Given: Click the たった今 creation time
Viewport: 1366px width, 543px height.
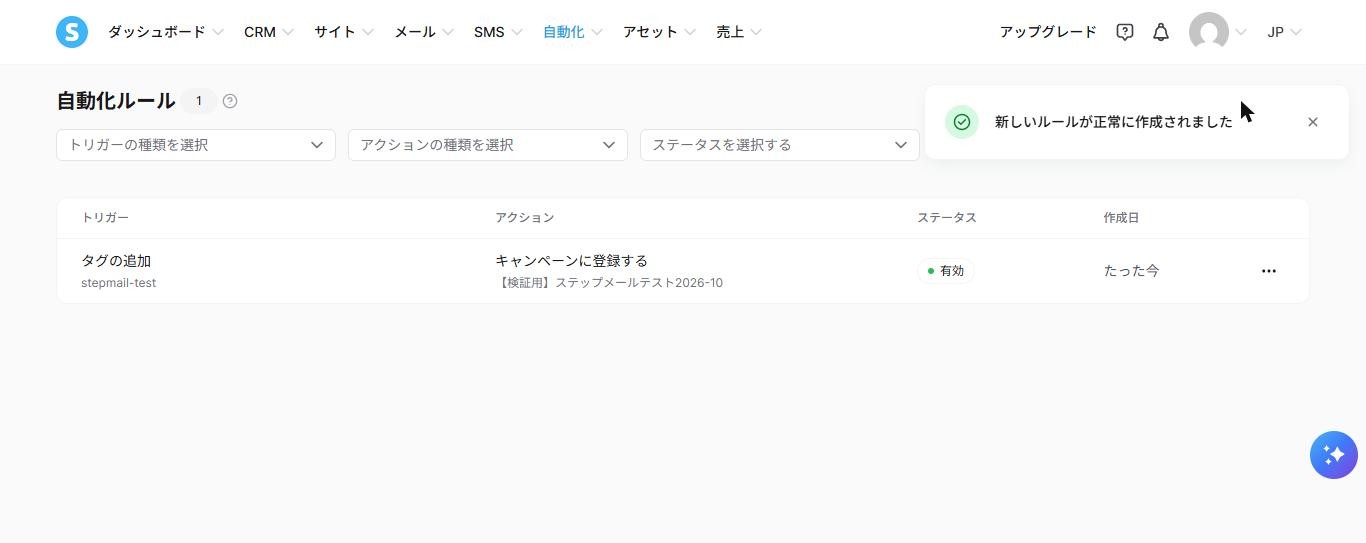Looking at the screenshot, I should (x=1131, y=271).
